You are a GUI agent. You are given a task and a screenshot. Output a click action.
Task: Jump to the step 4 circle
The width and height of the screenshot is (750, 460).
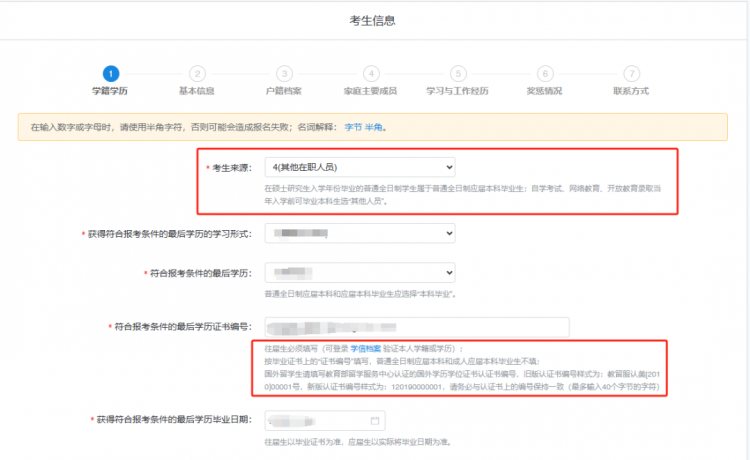point(371,73)
